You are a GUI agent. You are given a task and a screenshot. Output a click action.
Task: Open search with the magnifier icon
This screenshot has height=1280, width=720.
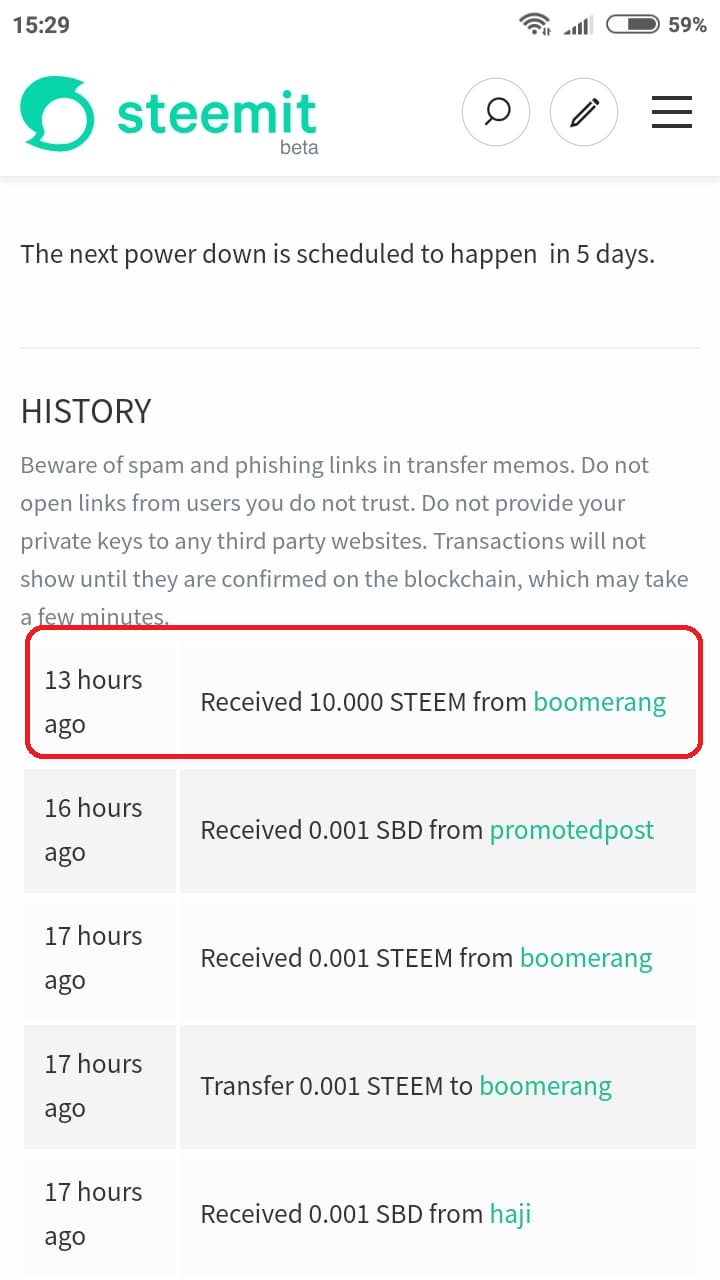pos(496,111)
